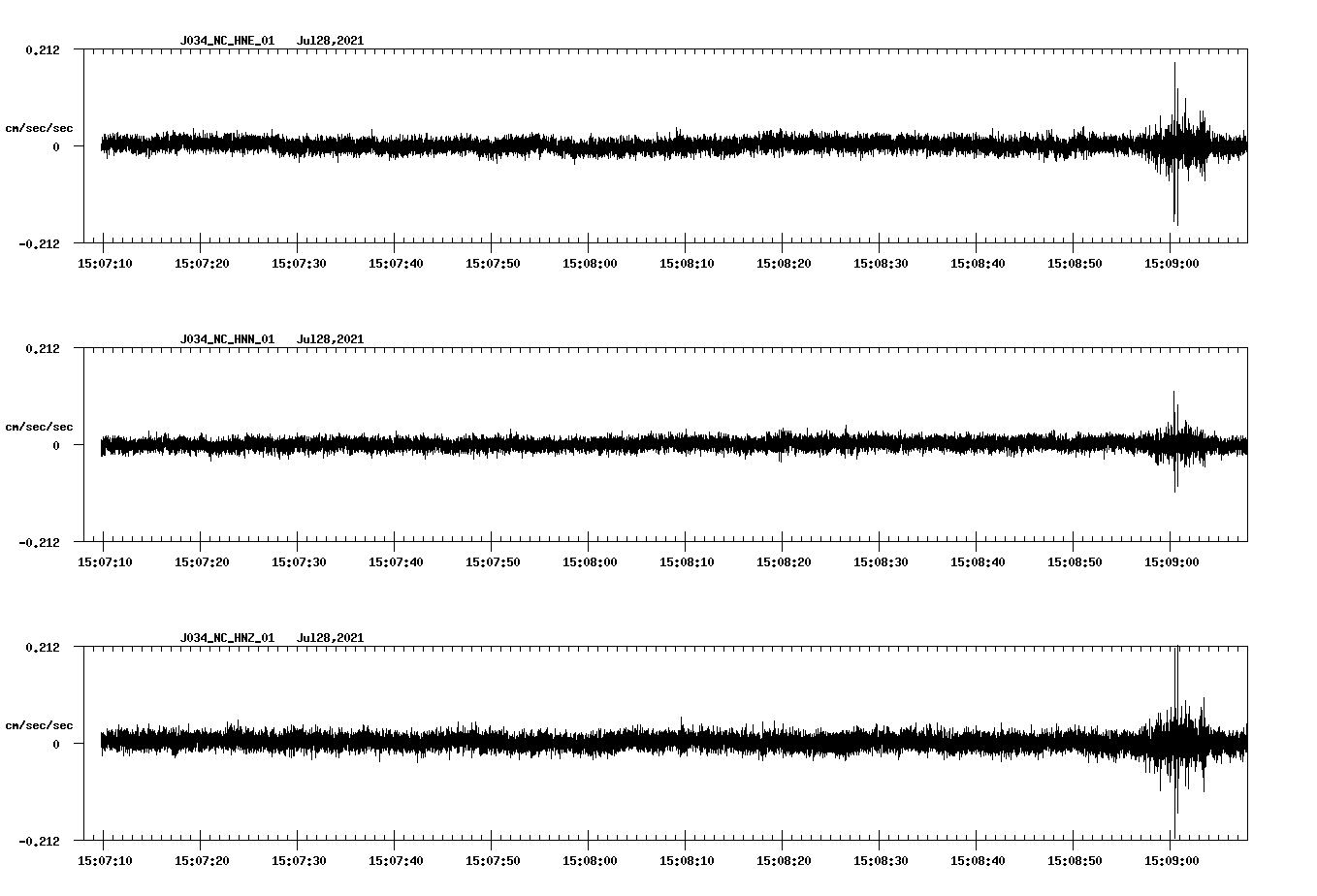
Task: Select the -0.212 lower amplitude value on HNZ plot
Action: [x=39, y=842]
